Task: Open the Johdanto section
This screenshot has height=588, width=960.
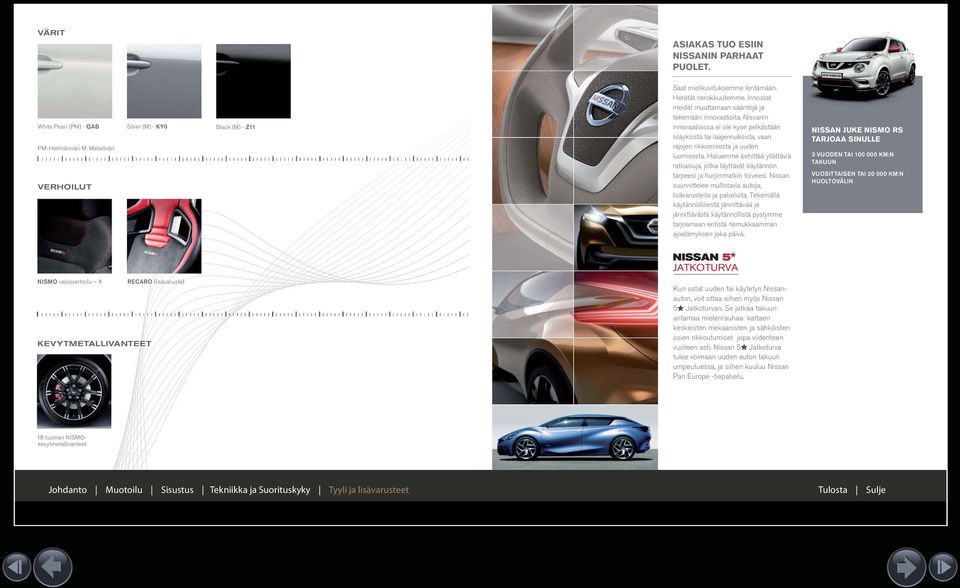Action: click(67, 490)
